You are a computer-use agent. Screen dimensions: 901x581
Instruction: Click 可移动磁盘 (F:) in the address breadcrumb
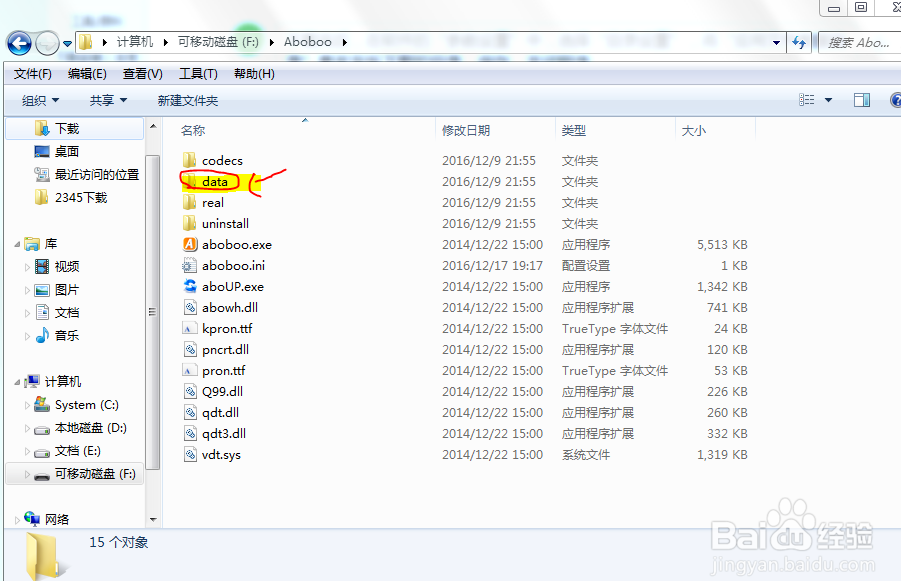(218, 42)
